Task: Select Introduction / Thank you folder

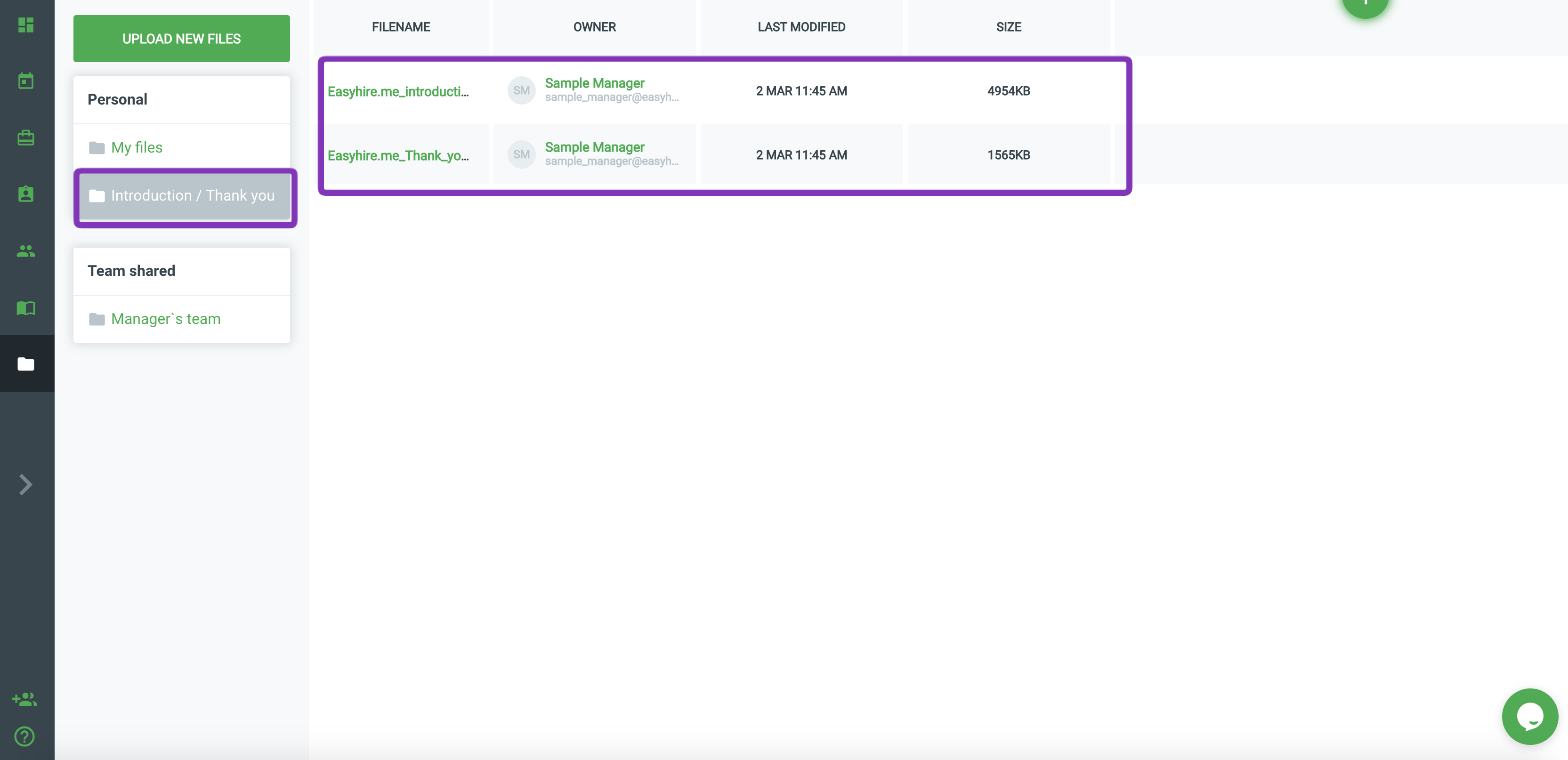Action: coord(192,196)
